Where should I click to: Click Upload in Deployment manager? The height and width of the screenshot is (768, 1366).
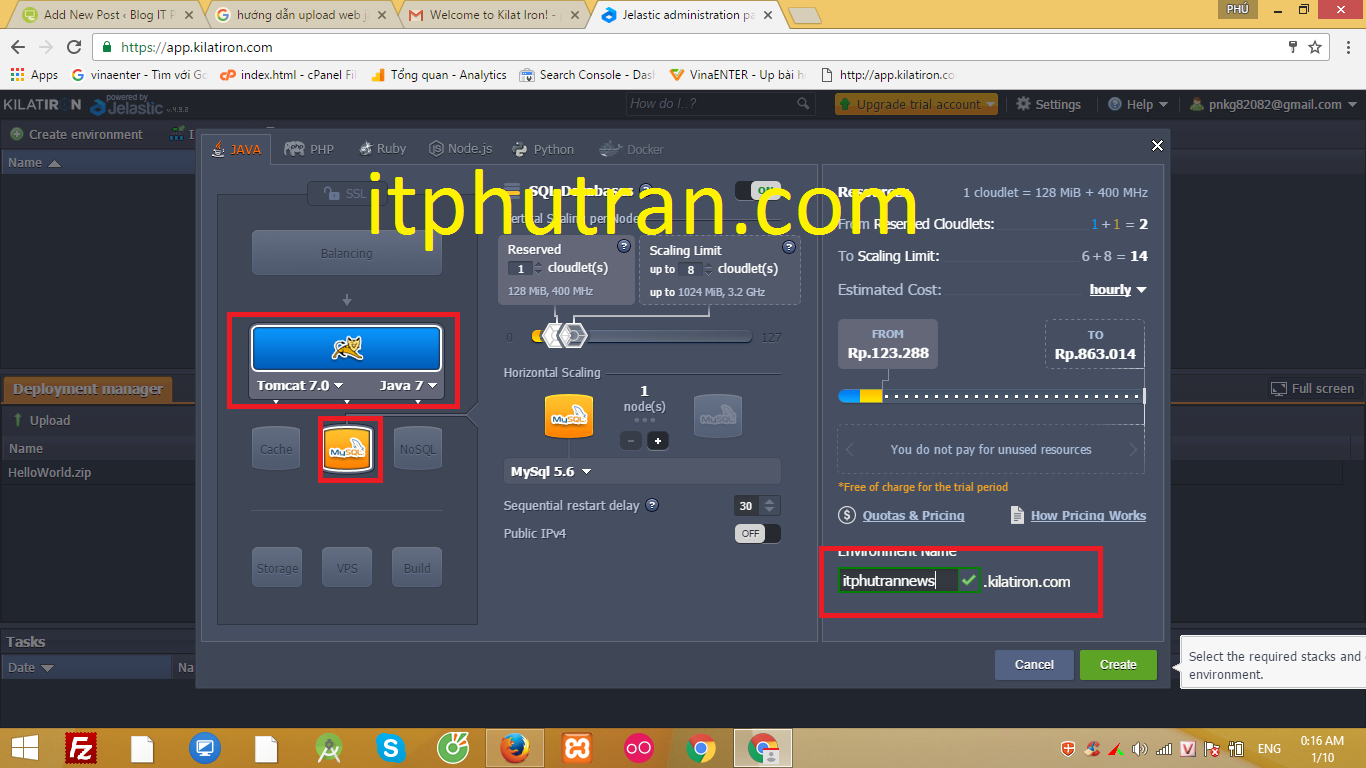click(x=41, y=420)
